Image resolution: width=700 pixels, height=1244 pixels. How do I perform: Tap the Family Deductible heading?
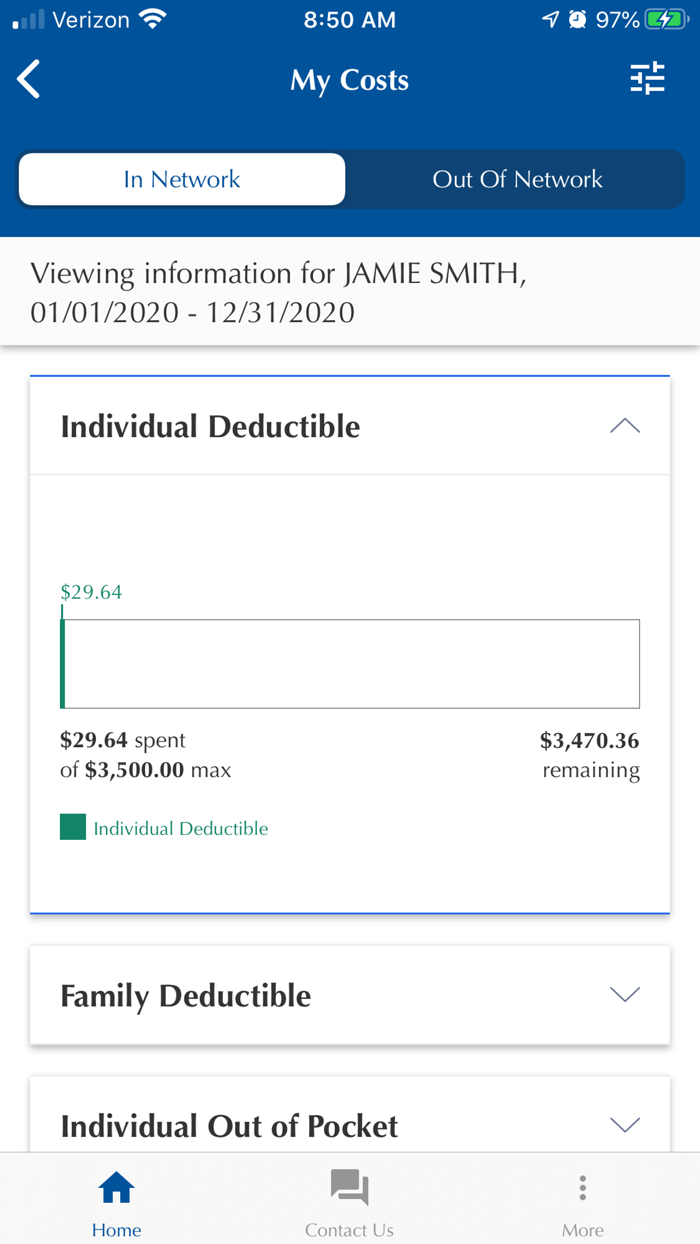pyautogui.click(x=186, y=996)
